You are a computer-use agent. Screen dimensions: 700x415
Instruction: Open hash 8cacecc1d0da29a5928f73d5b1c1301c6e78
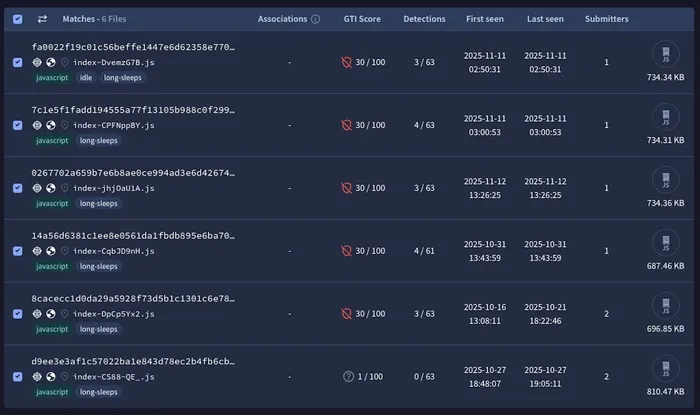click(133, 299)
